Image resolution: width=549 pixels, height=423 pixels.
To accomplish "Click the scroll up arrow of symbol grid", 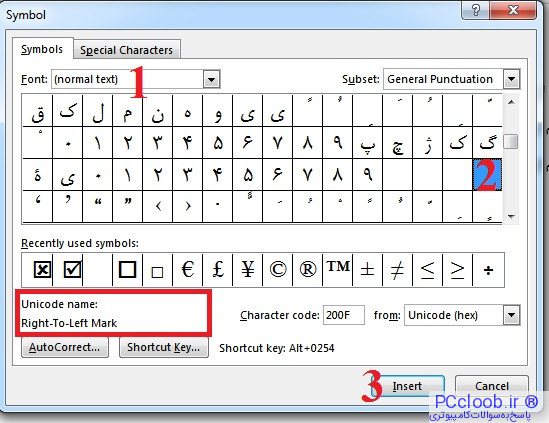I will (x=511, y=102).
